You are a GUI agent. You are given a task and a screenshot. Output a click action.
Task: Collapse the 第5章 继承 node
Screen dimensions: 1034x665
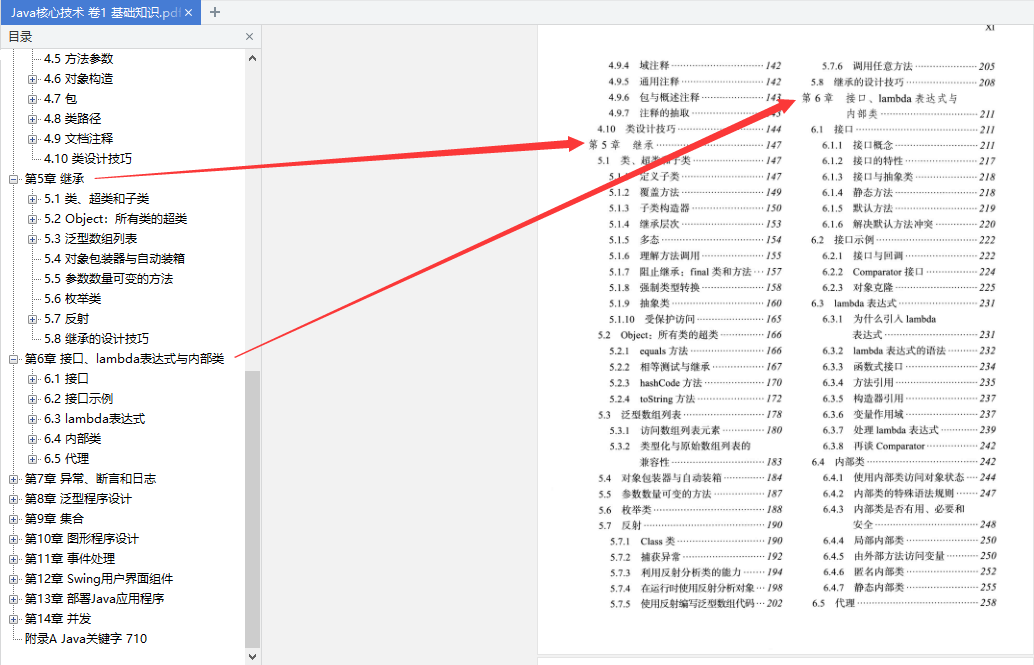click(13, 179)
